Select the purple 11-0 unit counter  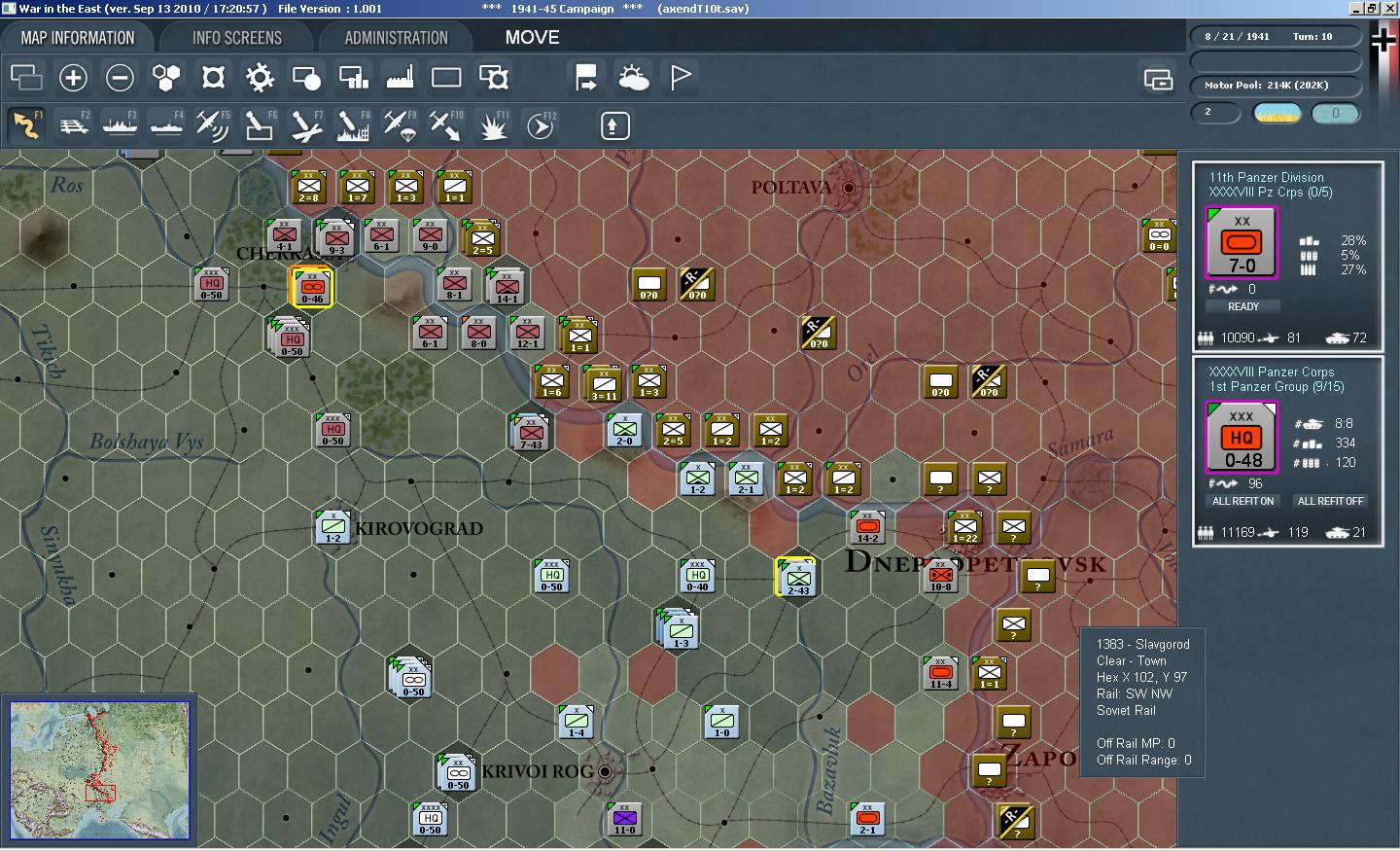click(624, 819)
